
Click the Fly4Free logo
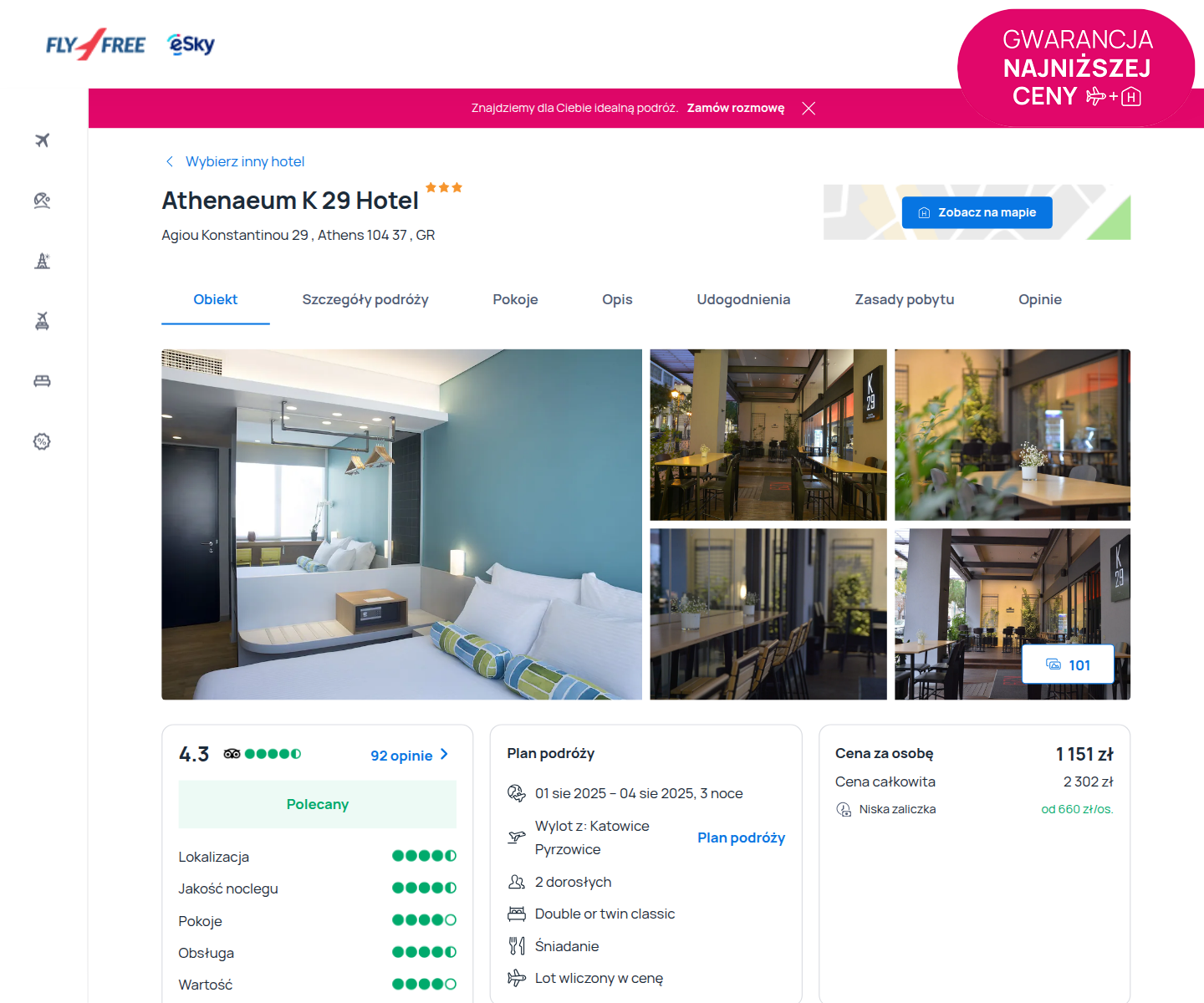pyautogui.click(x=95, y=44)
